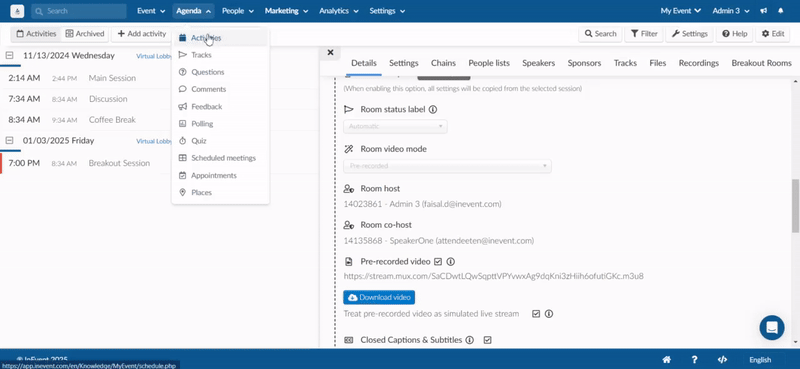
Task: Click the Room video mode icon
Action: [349, 149]
